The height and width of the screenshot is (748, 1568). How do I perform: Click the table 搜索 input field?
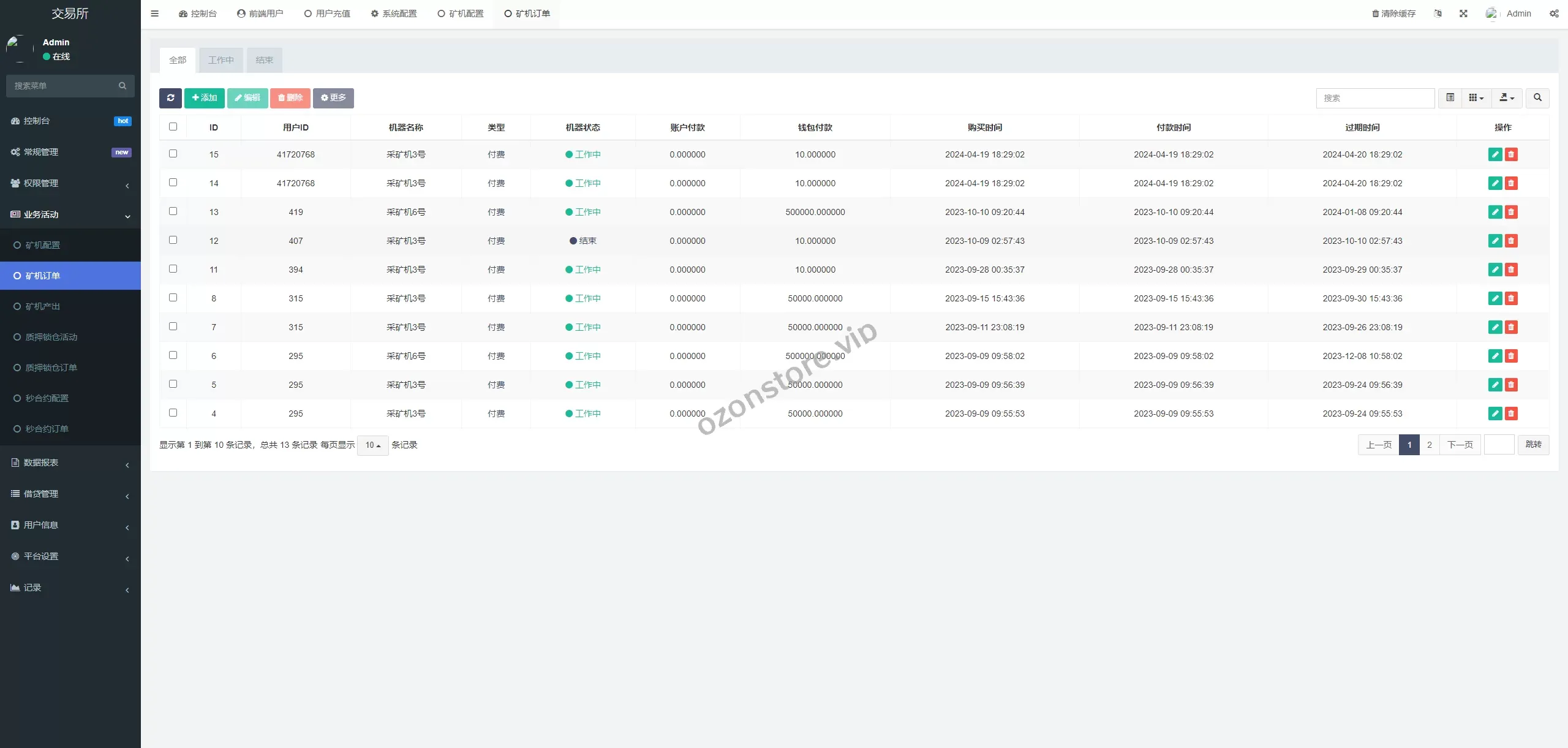click(x=1374, y=98)
